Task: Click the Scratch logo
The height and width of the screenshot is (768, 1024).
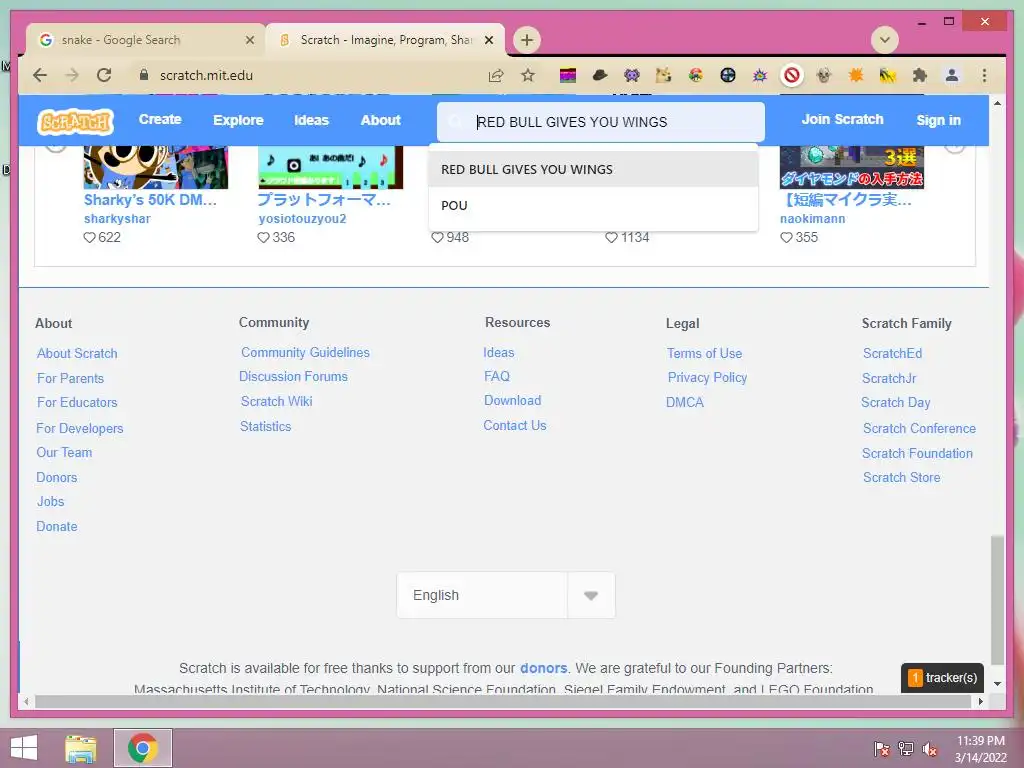Action: click(75, 121)
